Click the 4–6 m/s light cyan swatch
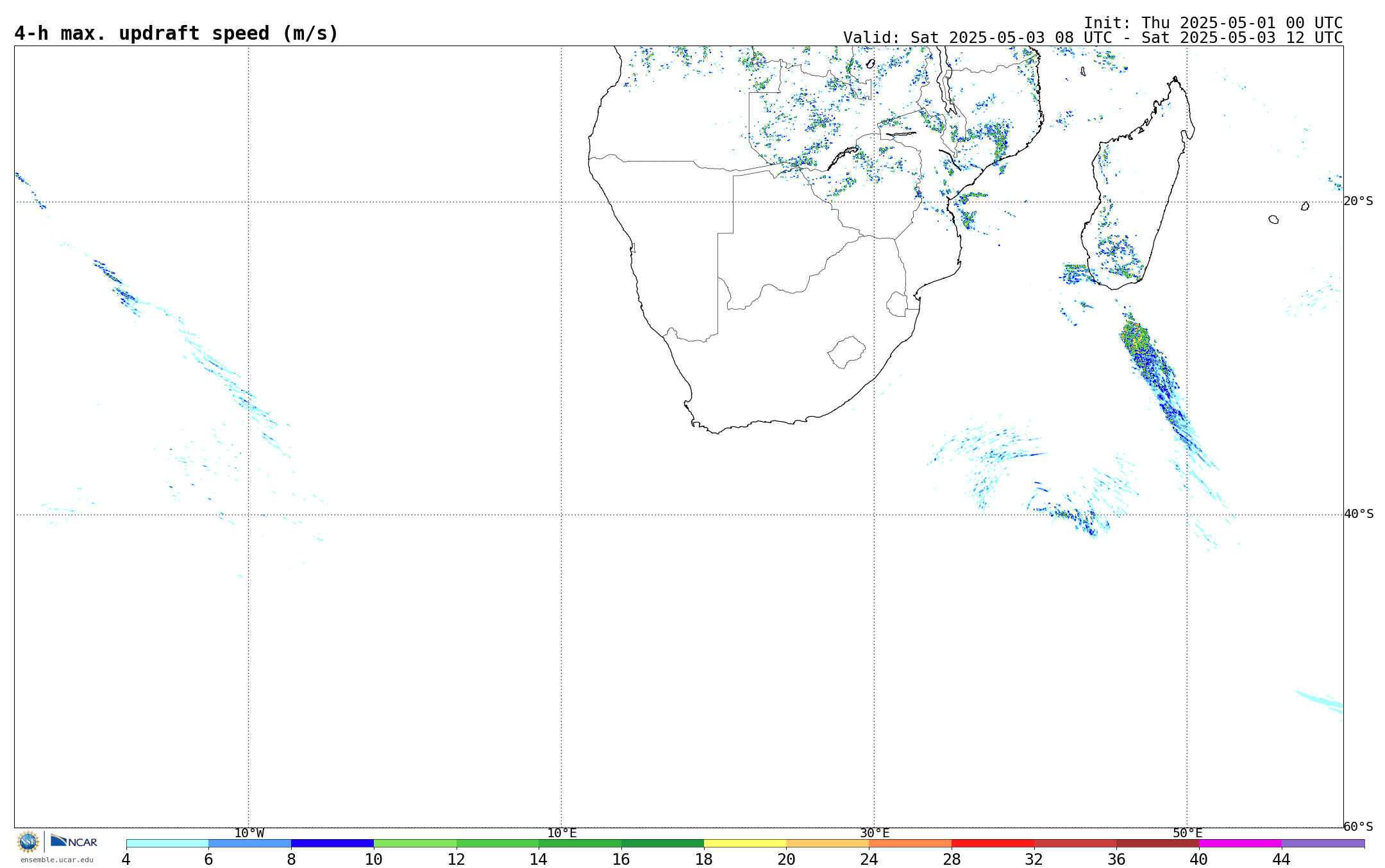The height and width of the screenshot is (868, 1385). point(167,844)
